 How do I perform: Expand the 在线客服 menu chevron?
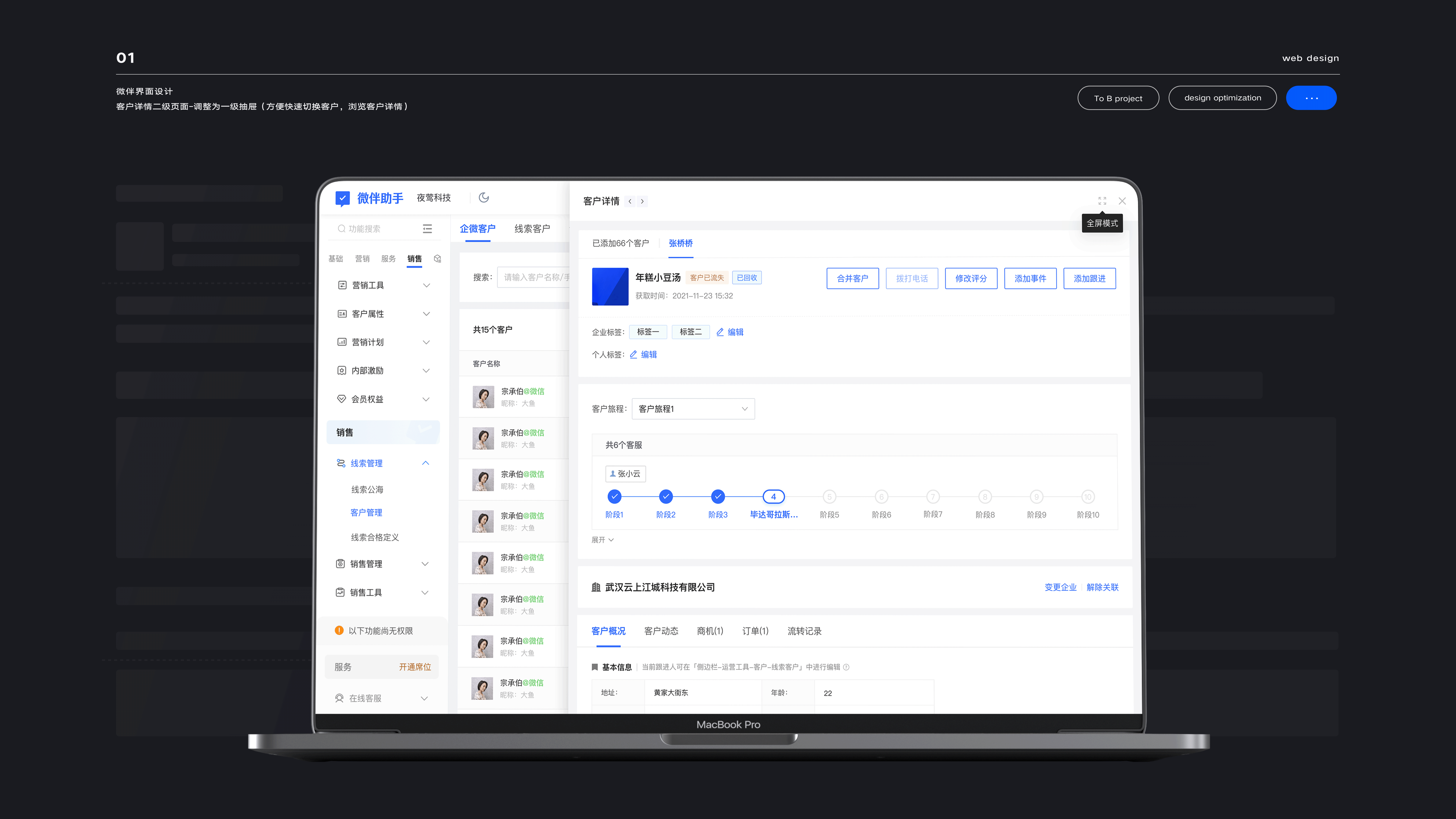(424, 699)
